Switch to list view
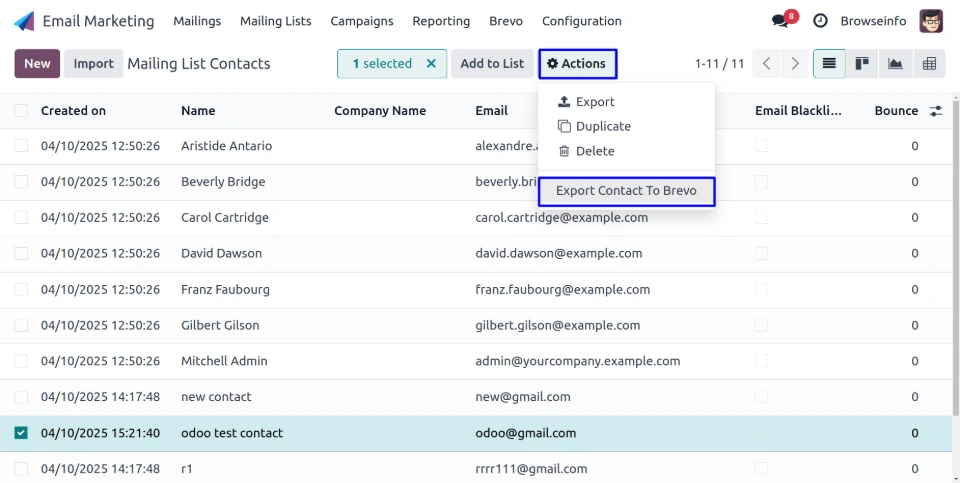This screenshot has width=960, height=483. click(x=828, y=64)
